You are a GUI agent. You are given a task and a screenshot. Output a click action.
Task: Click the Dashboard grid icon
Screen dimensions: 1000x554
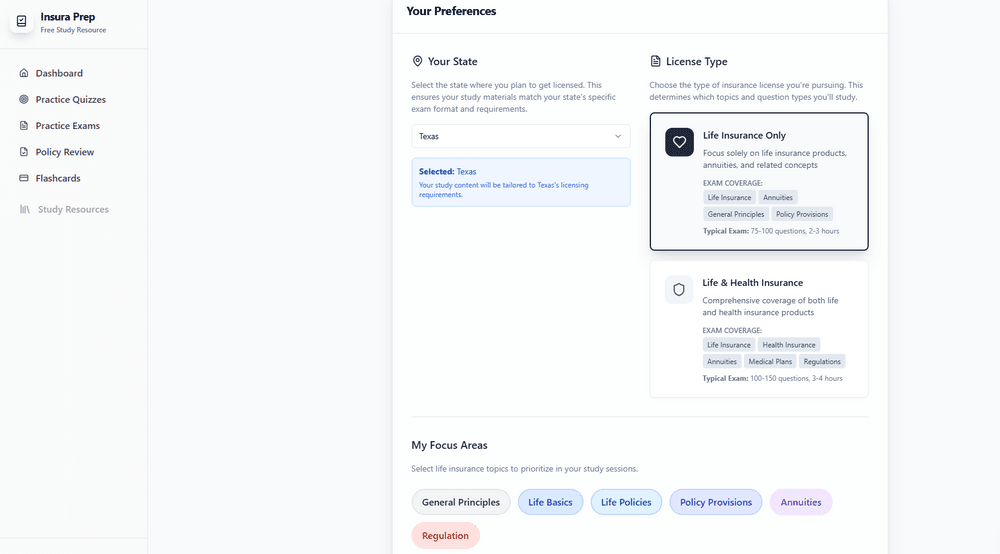(24, 73)
